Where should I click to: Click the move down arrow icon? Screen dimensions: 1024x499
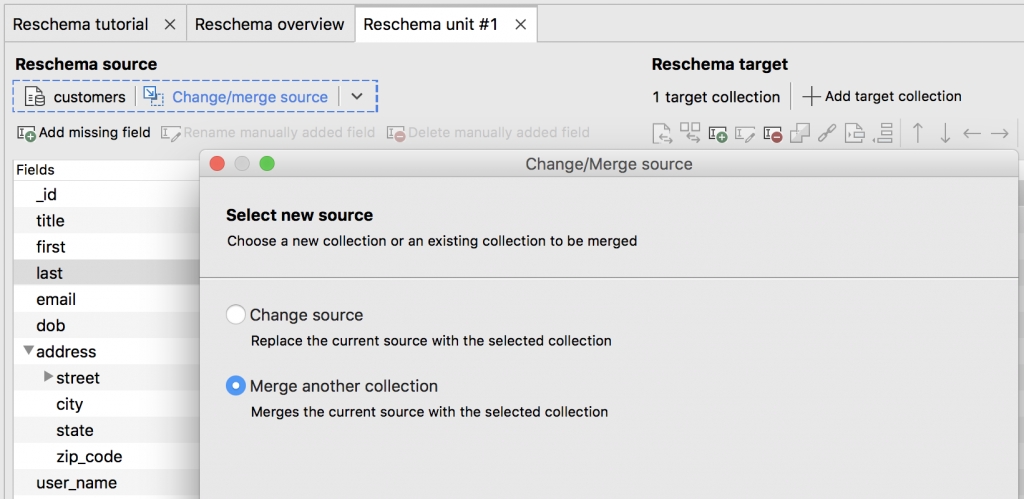tap(945, 133)
